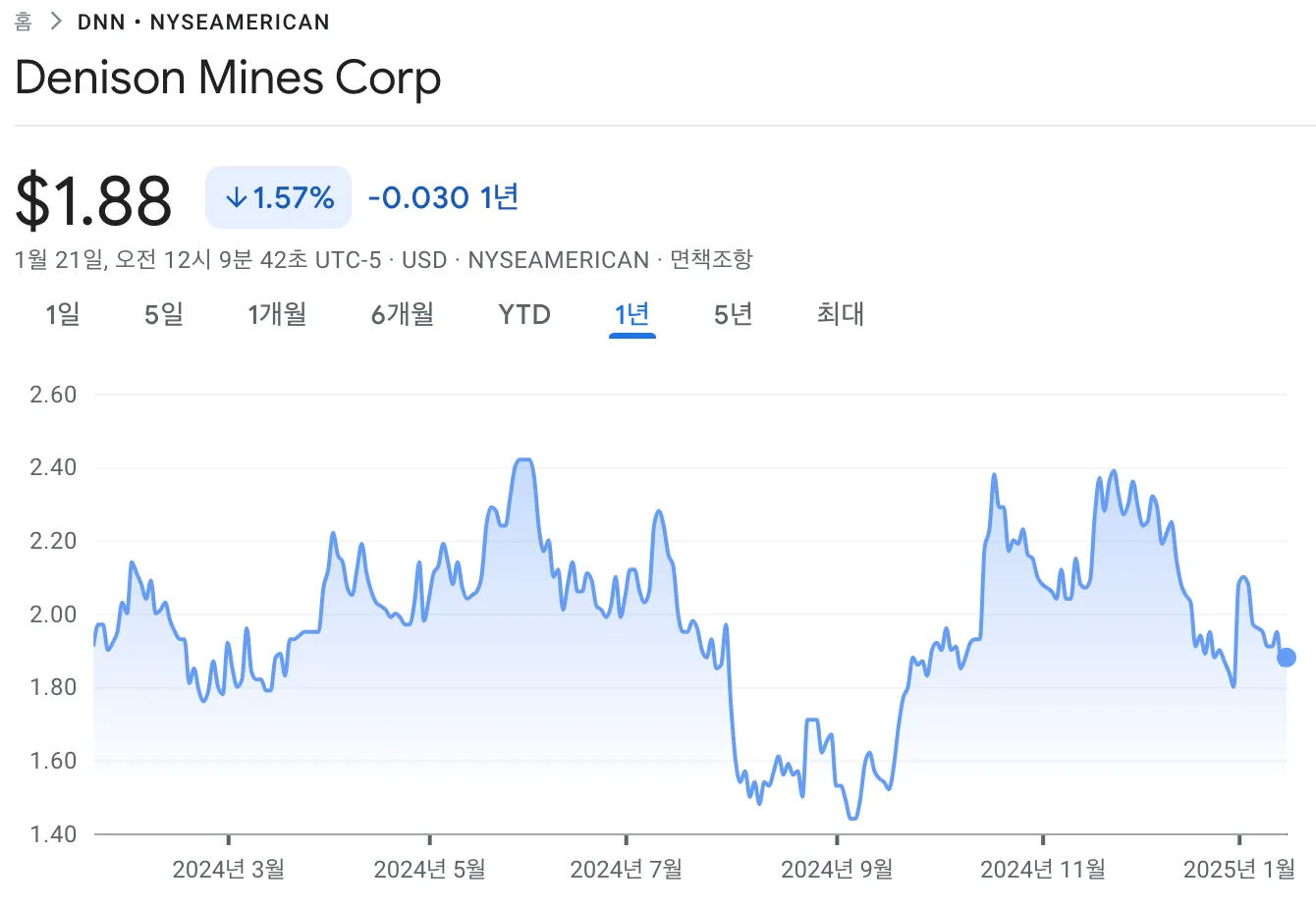Click the 1.60 y-axis label
This screenshot has height=907, width=1316.
tap(53, 761)
